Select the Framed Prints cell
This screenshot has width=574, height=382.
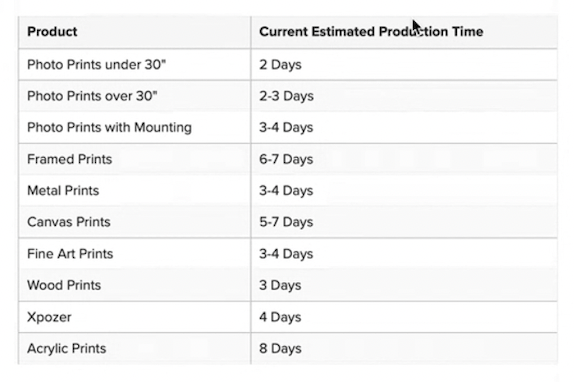coord(135,159)
